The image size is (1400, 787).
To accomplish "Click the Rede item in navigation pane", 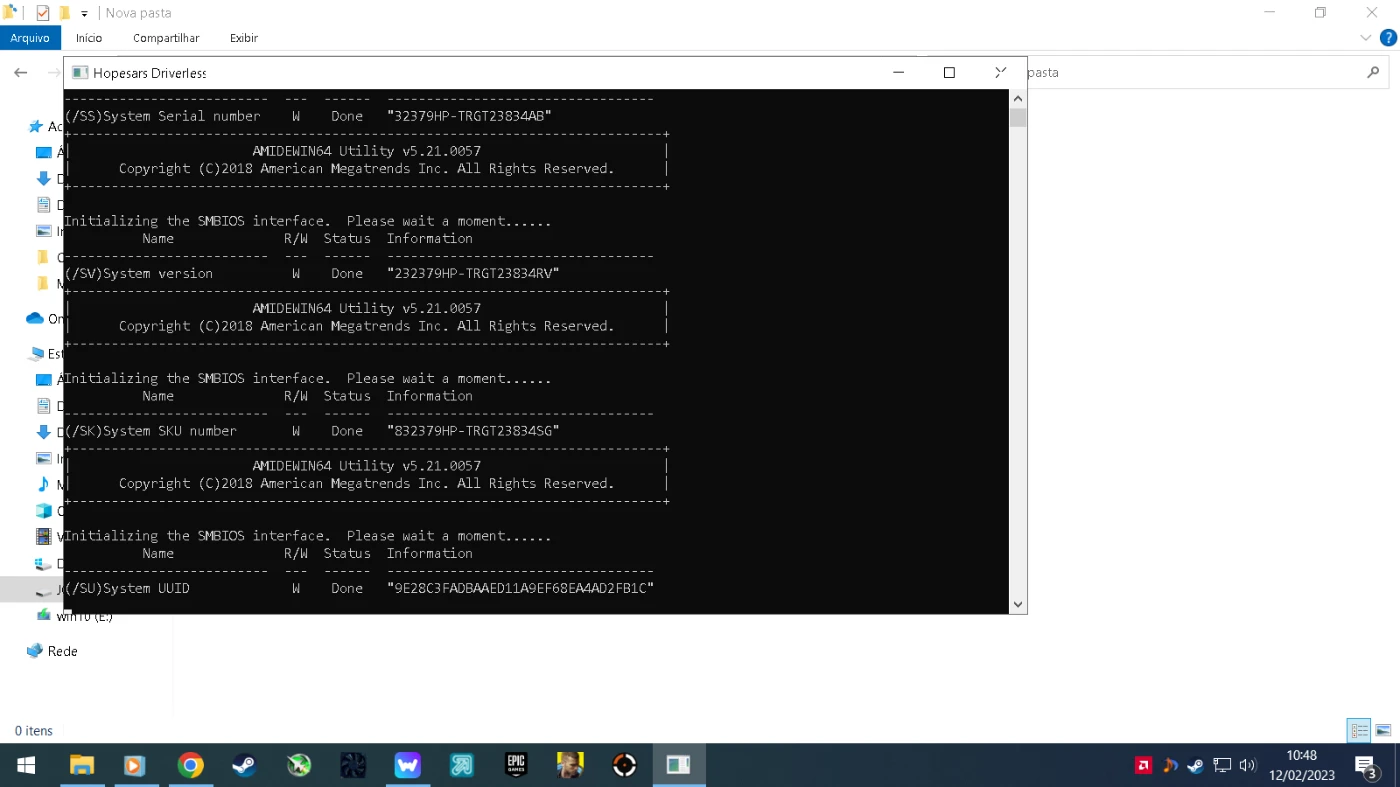I will (62, 651).
